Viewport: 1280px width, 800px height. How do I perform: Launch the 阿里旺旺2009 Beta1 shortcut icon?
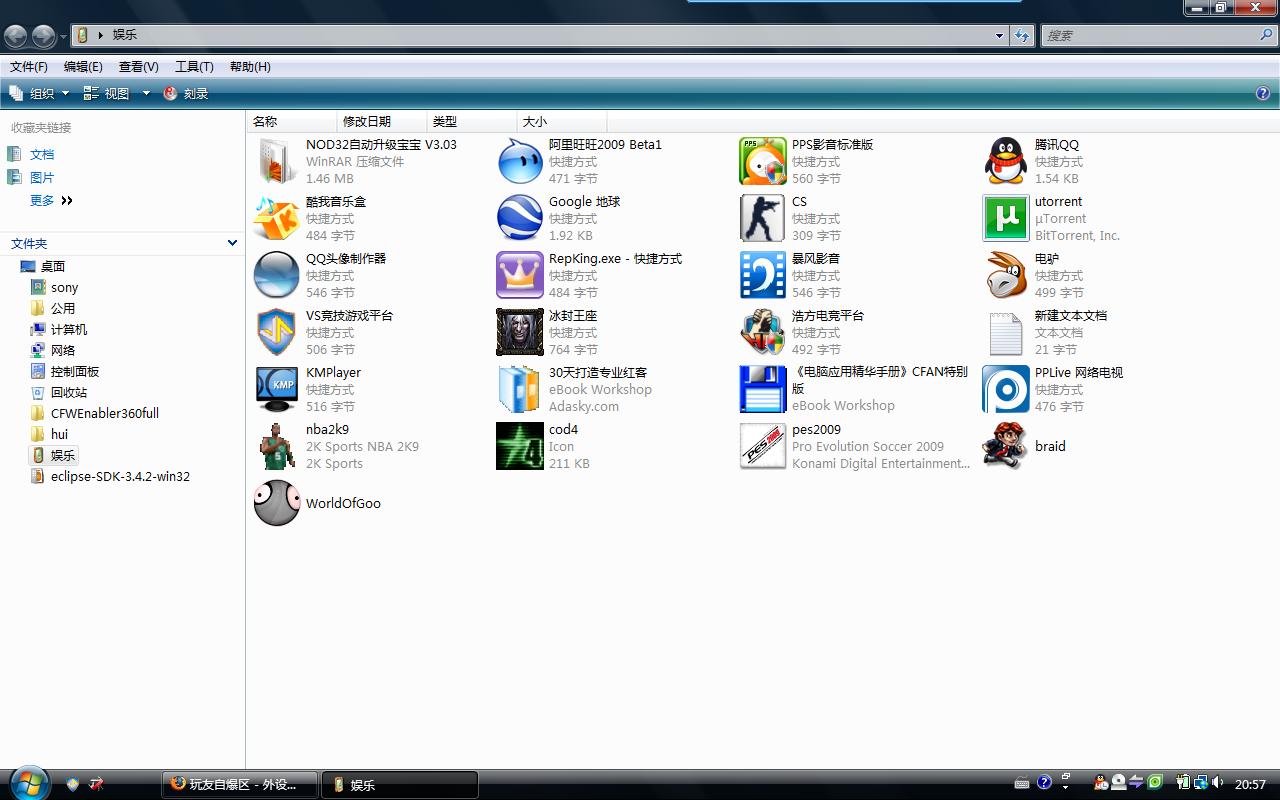[520, 161]
